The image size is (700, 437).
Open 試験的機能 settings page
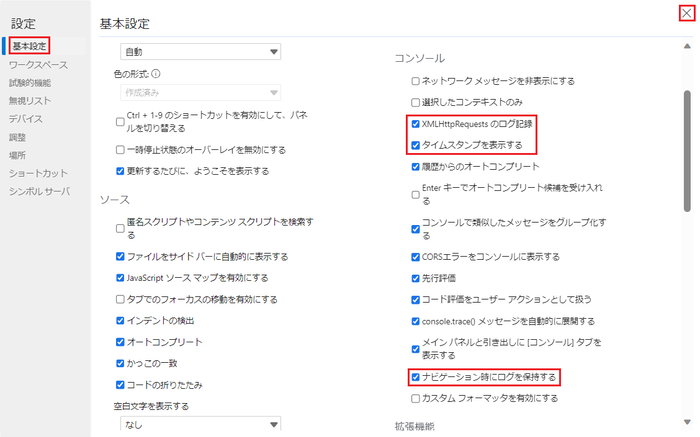[x=29, y=83]
